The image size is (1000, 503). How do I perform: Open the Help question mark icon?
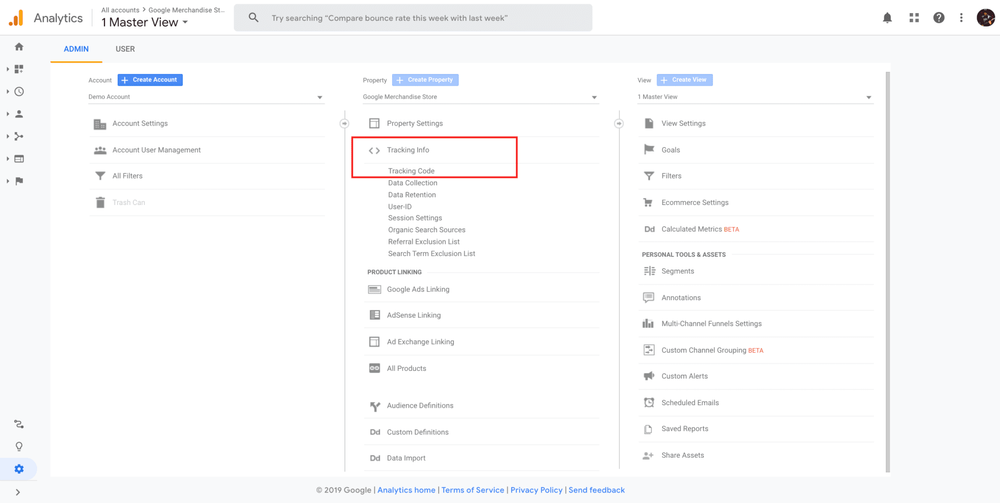[x=939, y=18]
